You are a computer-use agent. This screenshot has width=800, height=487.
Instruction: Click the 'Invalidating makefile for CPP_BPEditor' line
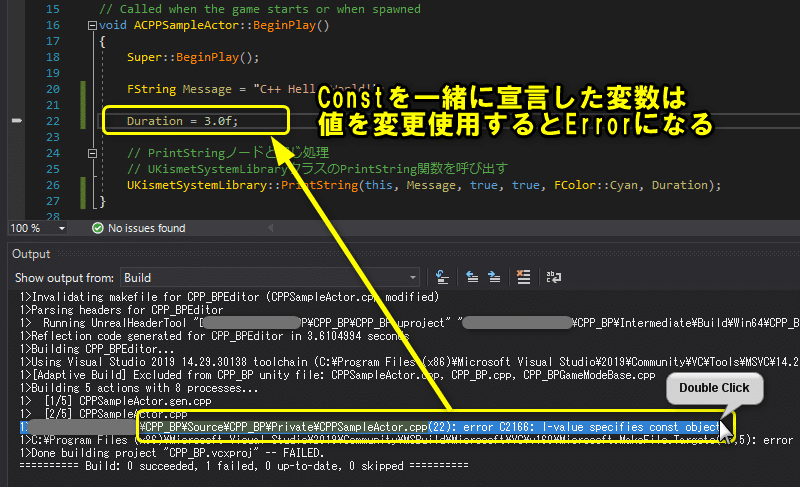pyautogui.click(x=229, y=297)
